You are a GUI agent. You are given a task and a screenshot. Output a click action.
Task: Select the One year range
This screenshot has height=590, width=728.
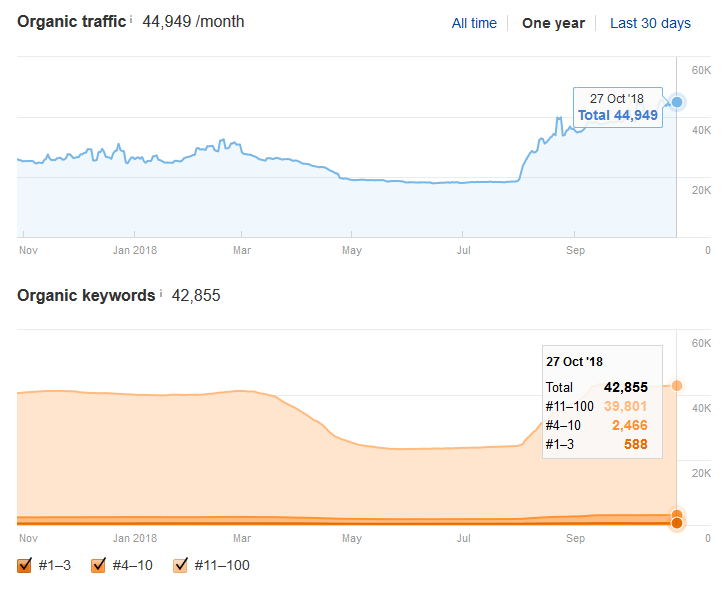553,23
